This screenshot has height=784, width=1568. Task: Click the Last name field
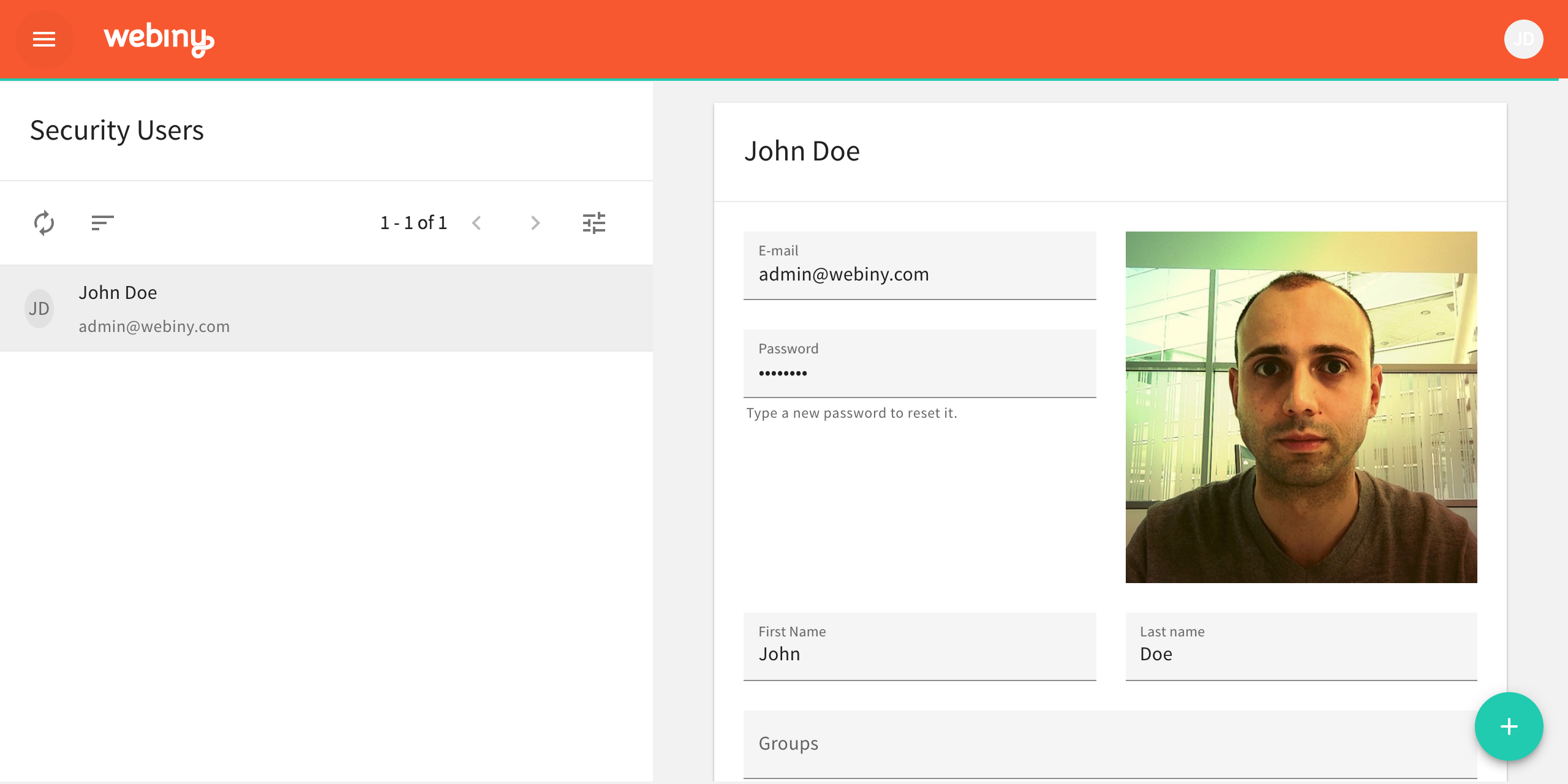coord(1301,654)
